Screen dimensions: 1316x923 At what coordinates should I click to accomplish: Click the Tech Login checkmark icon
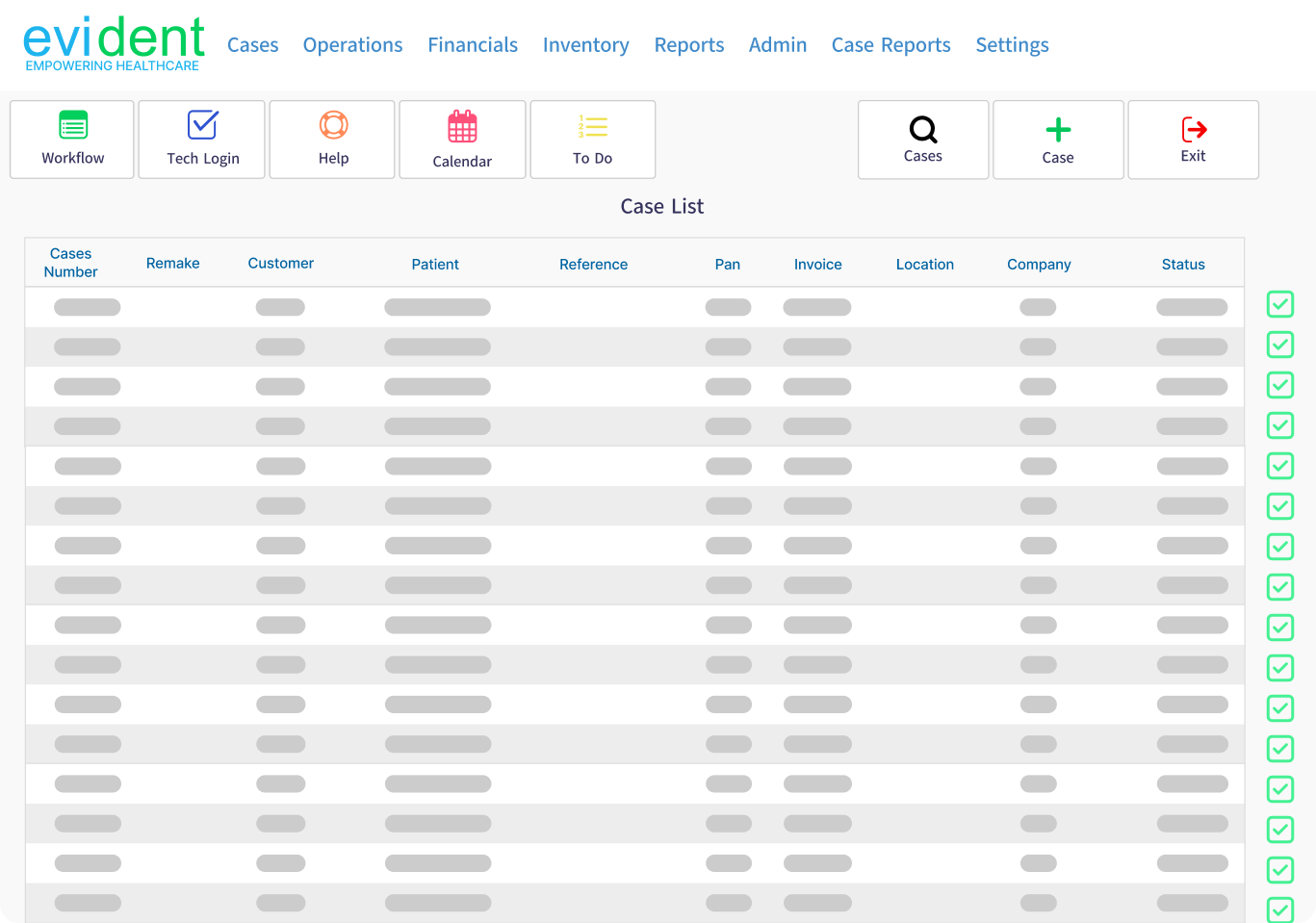pyautogui.click(x=202, y=125)
